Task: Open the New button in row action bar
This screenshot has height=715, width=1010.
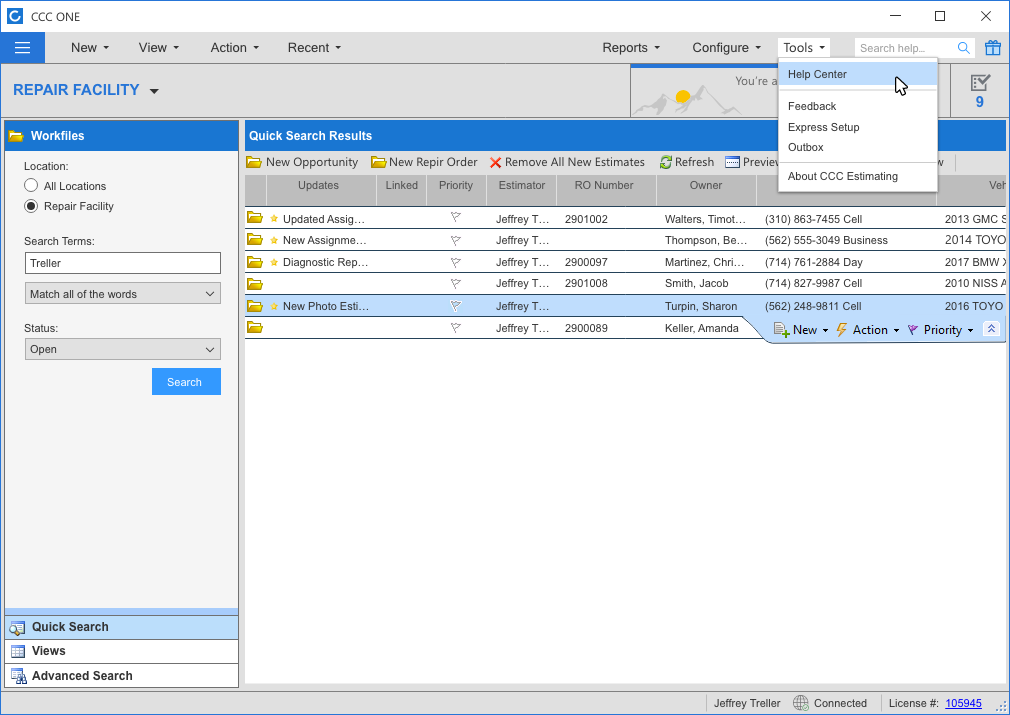Action: click(x=801, y=330)
